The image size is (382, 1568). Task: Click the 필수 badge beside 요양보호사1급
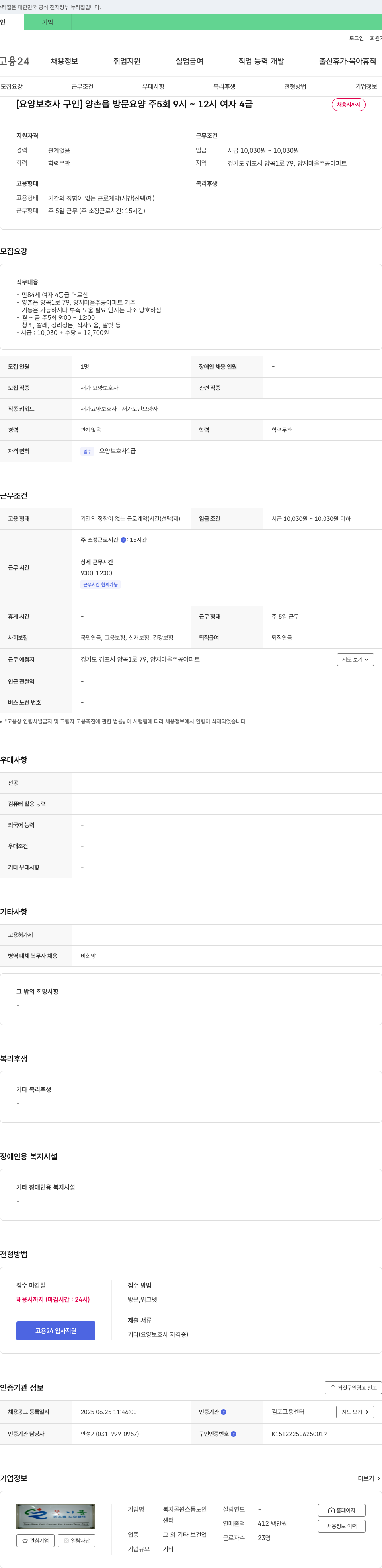click(x=87, y=452)
